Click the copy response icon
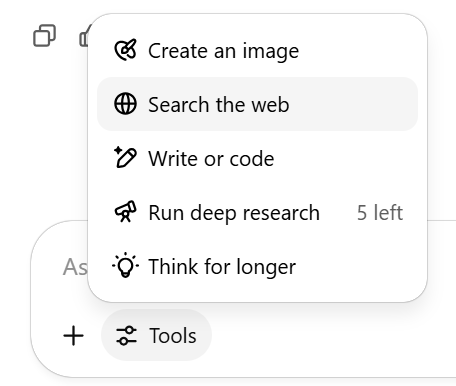 (44, 35)
